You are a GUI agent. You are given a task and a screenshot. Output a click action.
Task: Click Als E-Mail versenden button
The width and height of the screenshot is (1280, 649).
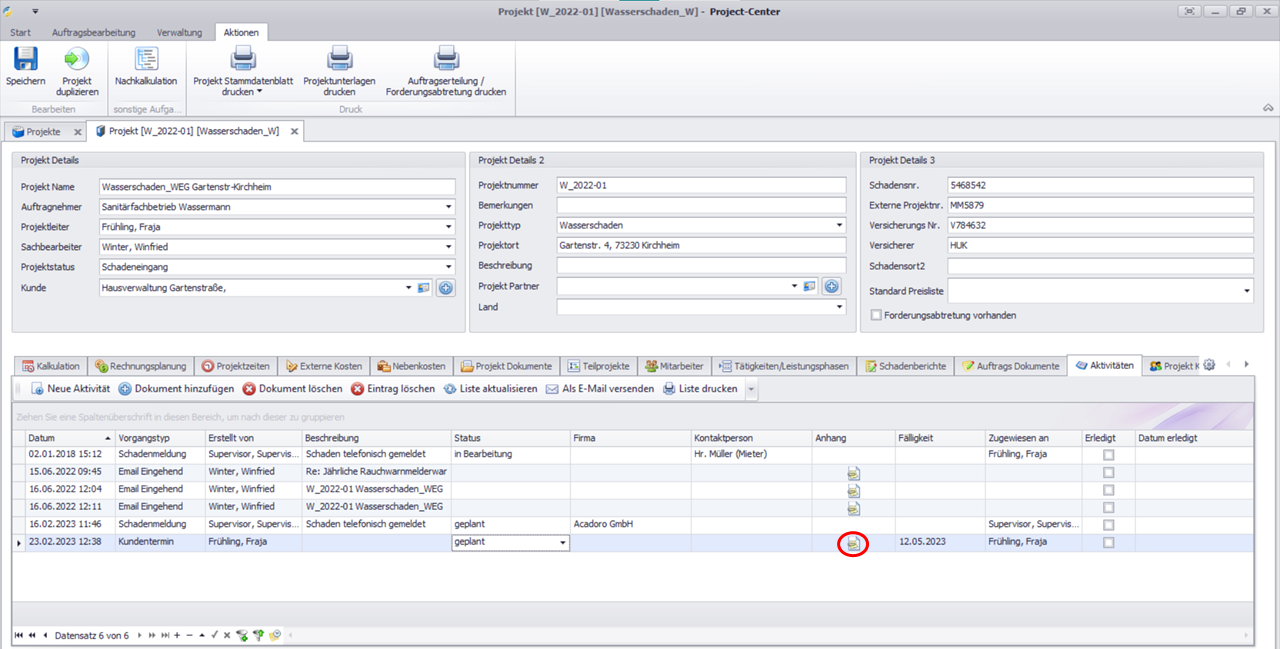tap(600, 389)
